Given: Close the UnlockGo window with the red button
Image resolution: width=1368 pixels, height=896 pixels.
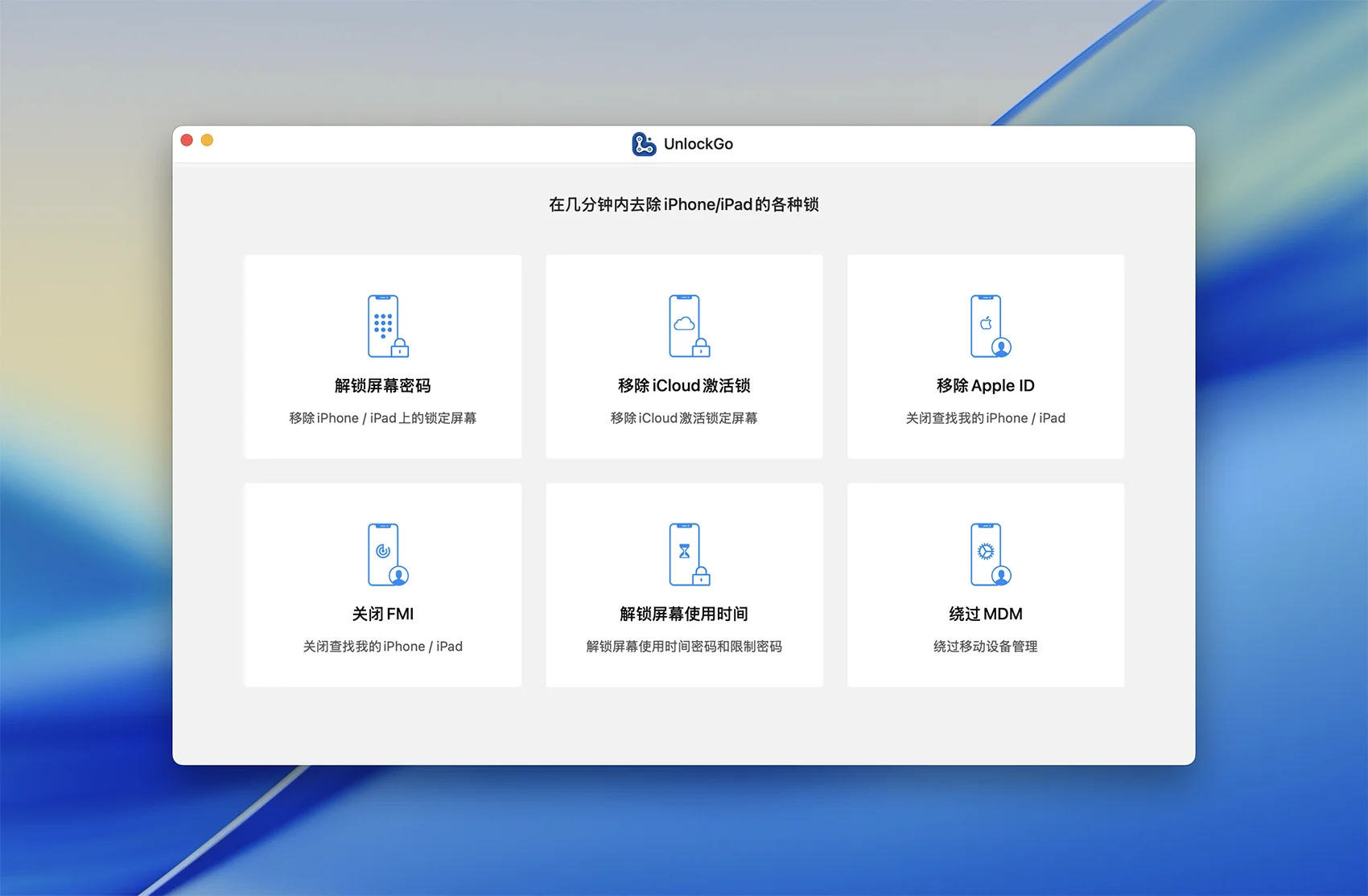Looking at the screenshot, I should coord(187,141).
